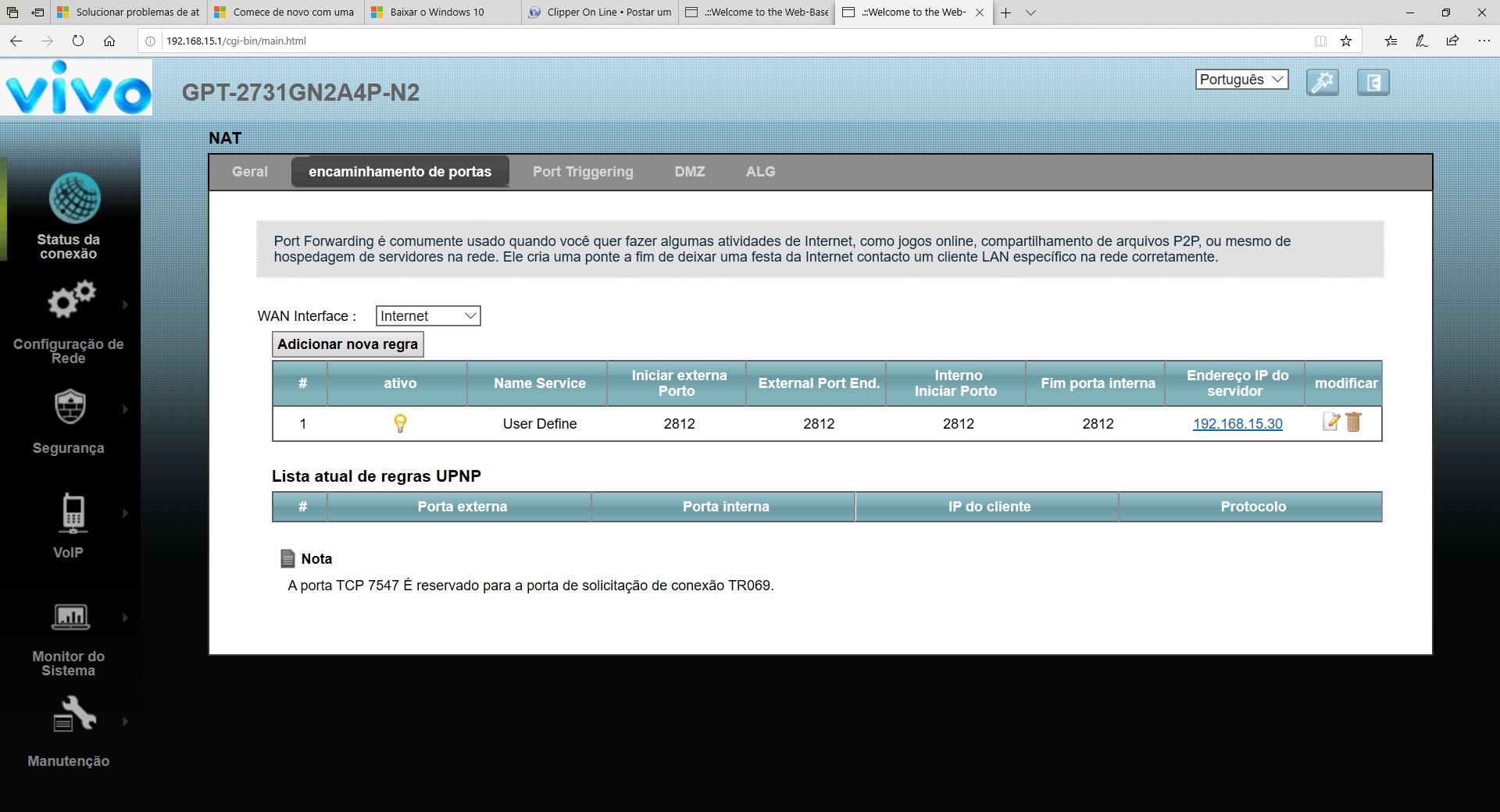Click the Manutenção label
The image size is (1500, 812).
[69, 761]
